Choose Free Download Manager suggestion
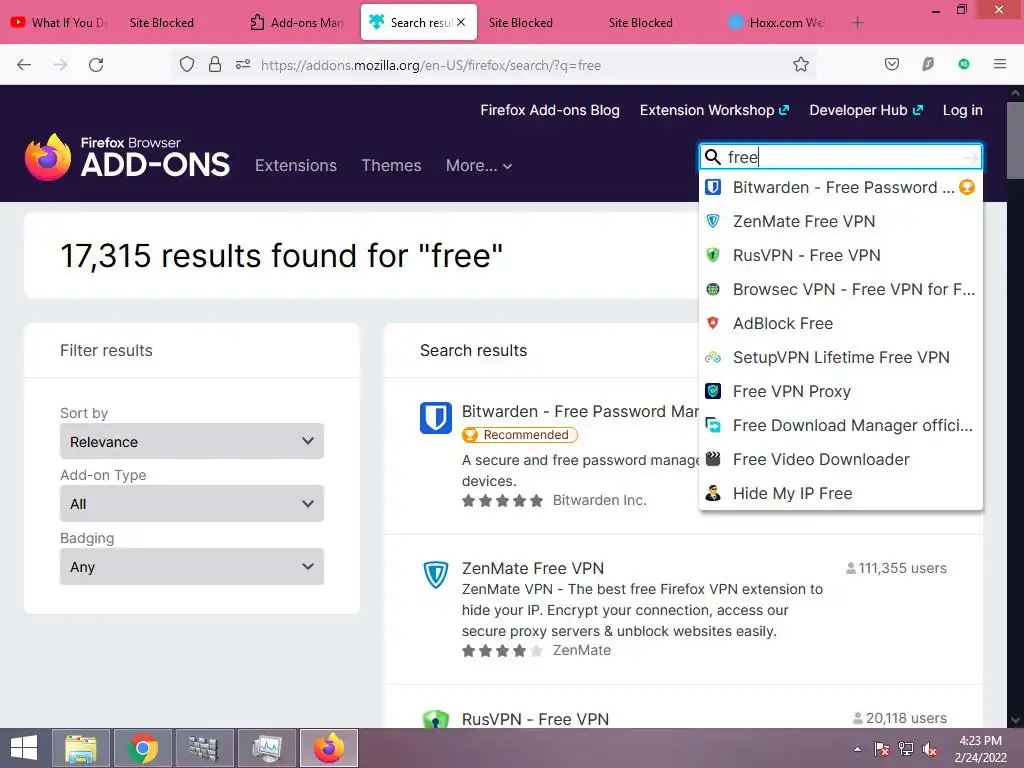This screenshot has height=768, width=1024. [x=840, y=425]
